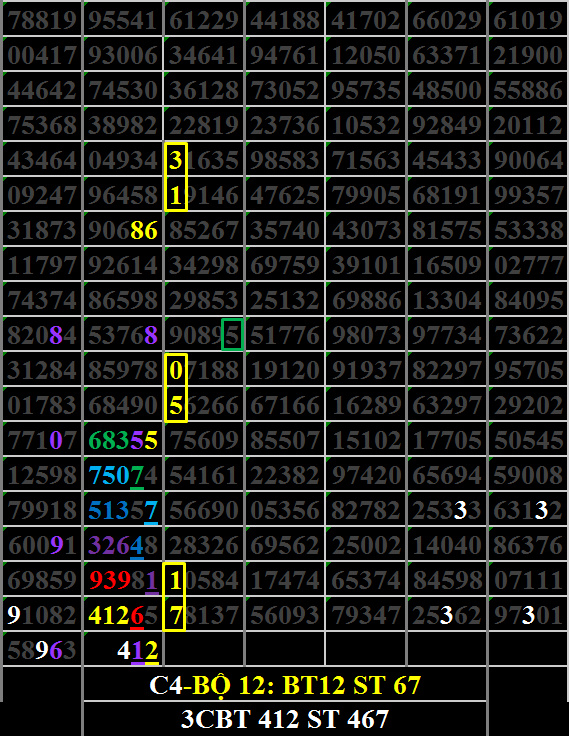Choose the cell showing 94761

(x=285, y=54)
